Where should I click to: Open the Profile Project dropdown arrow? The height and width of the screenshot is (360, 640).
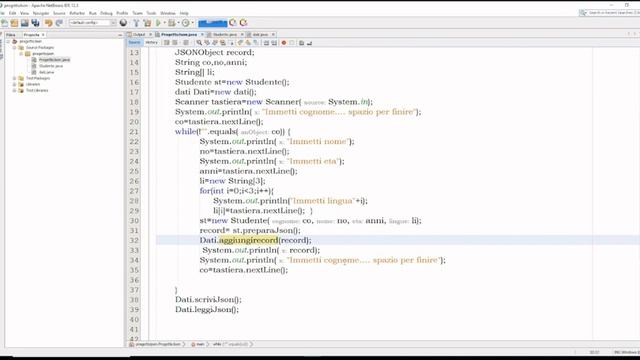(193, 23)
